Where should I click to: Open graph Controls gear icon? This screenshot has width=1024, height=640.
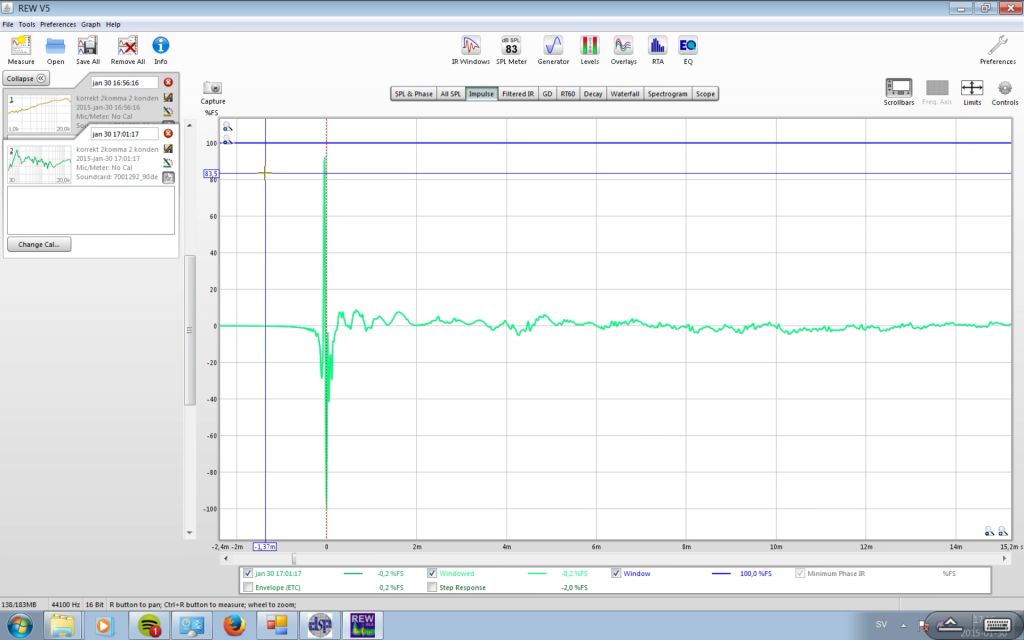(x=1004, y=88)
